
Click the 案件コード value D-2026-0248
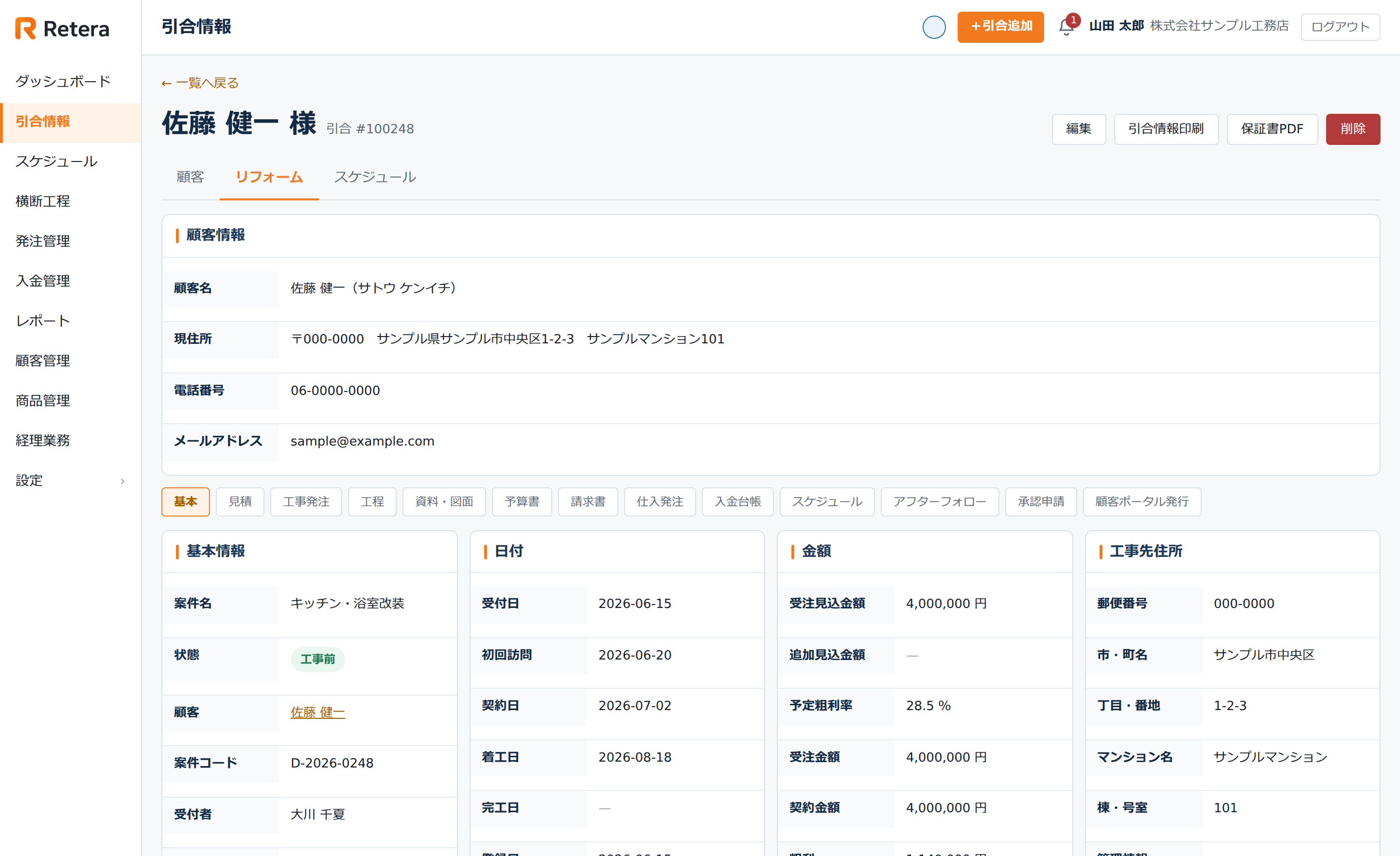[332, 763]
